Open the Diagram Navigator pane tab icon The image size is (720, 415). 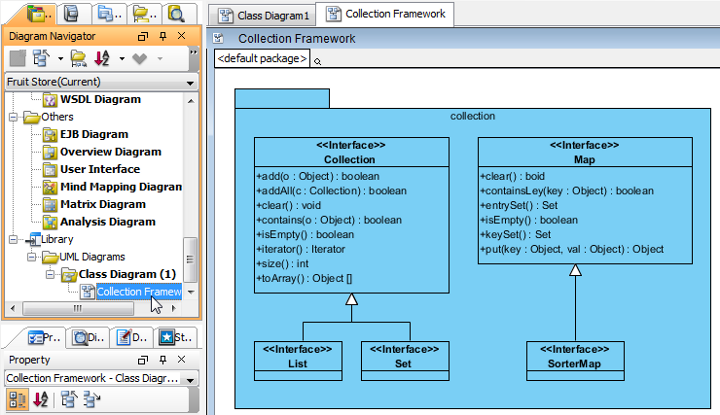tap(37, 14)
